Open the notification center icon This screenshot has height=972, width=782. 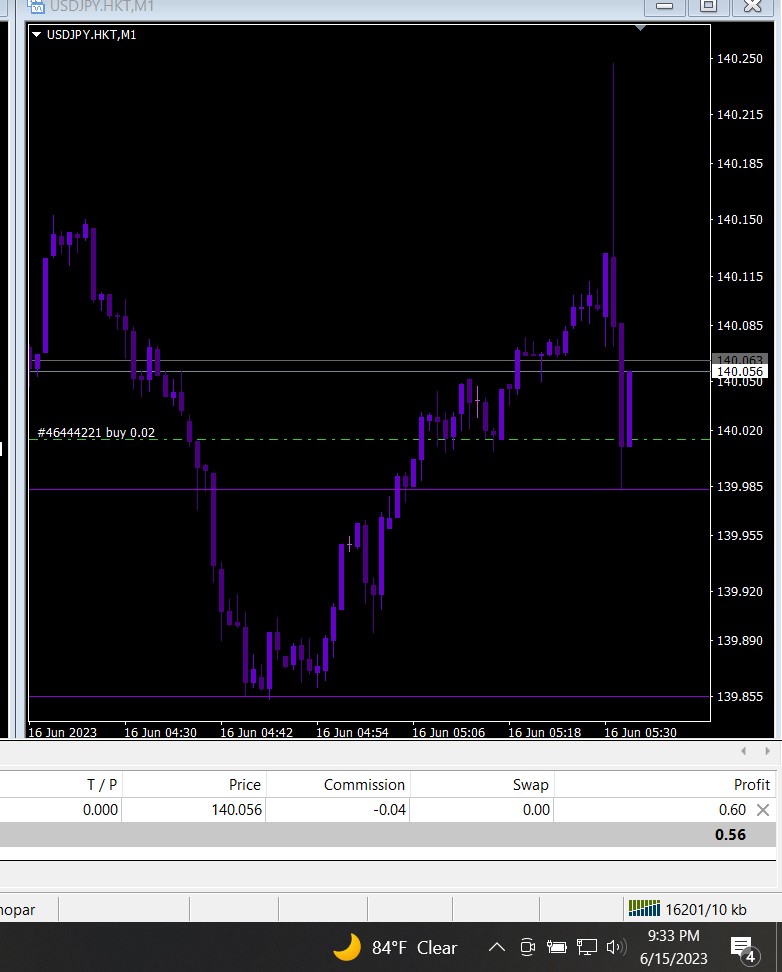[x=743, y=948]
